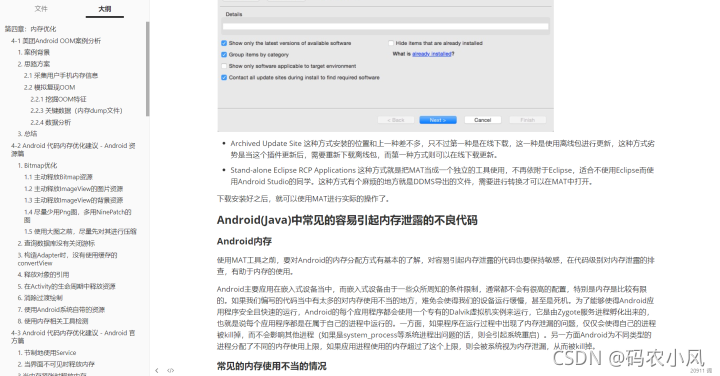Jump to 1.3 主动释放ImageView的背景资源
This screenshot has height=376, width=720.
tap(73, 201)
